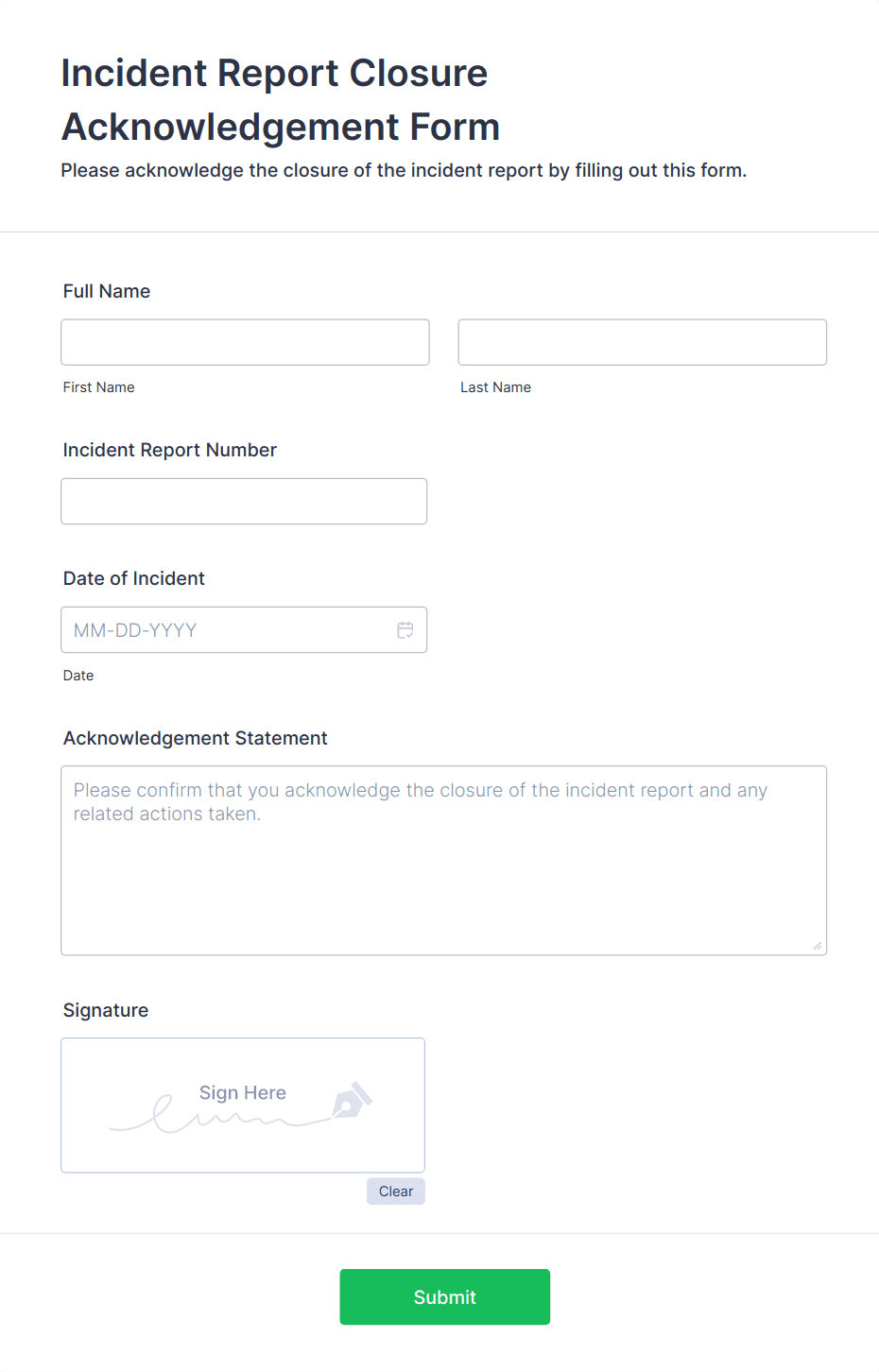Click the Incident Report Number heading
Image resolution: width=879 pixels, height=1372 pixels.
169,450
